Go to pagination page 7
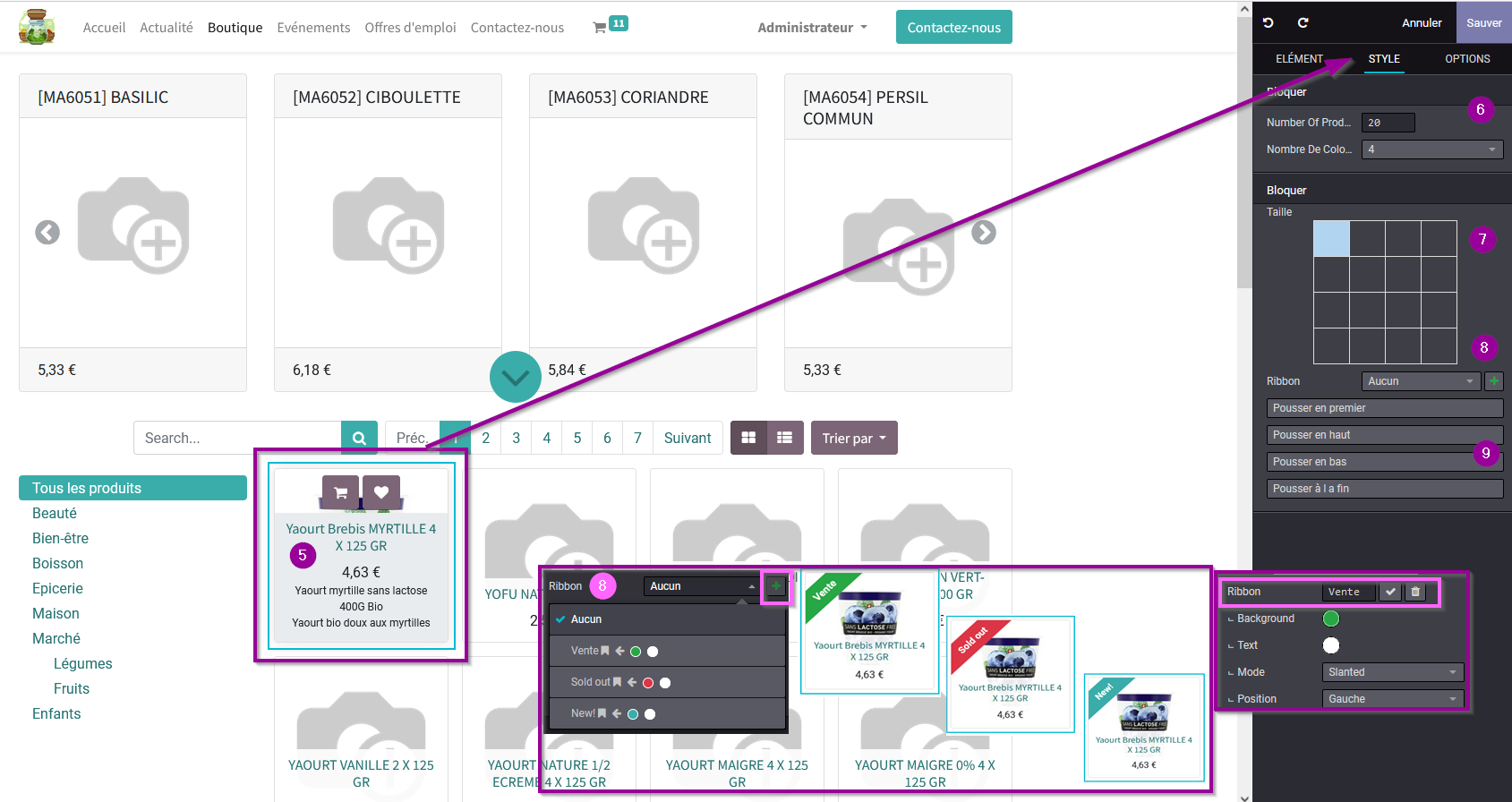The width and height of the screenshot is (1512, 802). coord(637,438)
